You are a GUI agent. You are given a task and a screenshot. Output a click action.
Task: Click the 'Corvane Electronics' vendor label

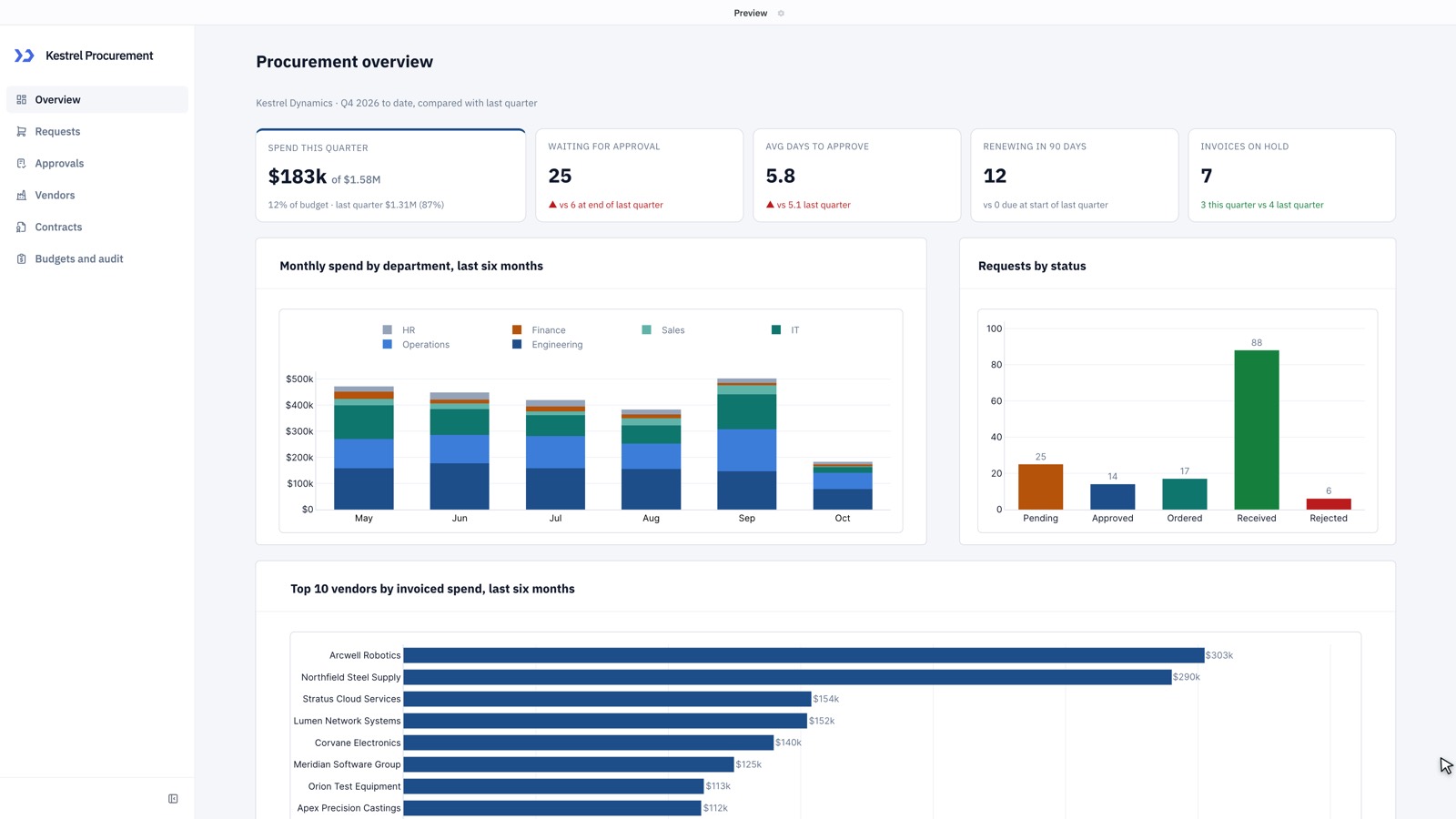click(358, 743)
